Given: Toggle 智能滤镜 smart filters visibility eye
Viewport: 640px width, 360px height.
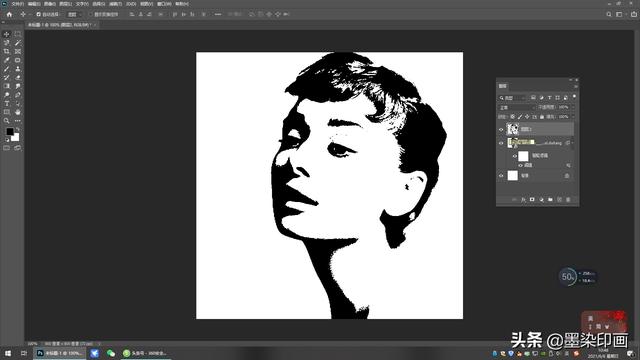Looking at the screenshot, I should (x=515, y=156).
